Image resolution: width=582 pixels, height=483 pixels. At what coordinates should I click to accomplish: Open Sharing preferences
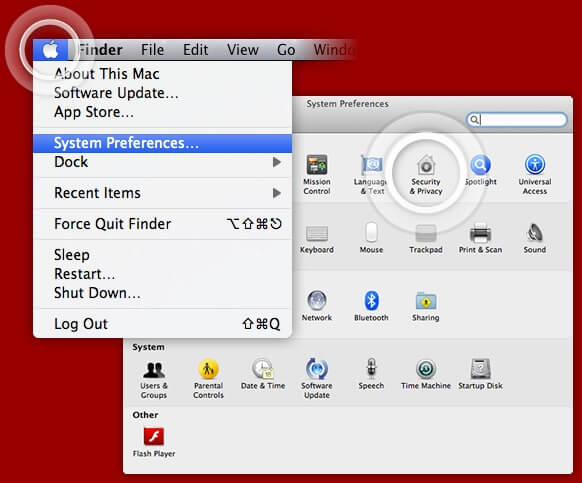(x=426, y=306)
